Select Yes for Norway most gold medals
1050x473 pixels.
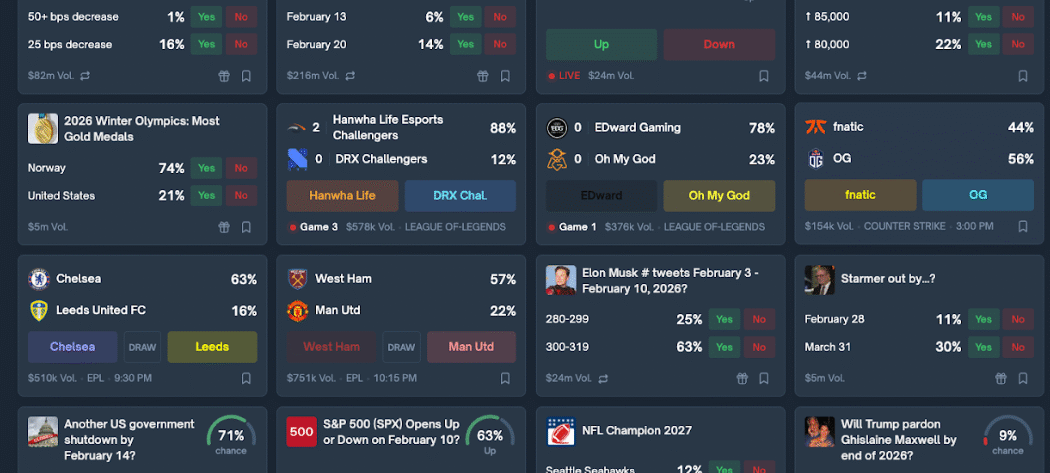(206, 168)
